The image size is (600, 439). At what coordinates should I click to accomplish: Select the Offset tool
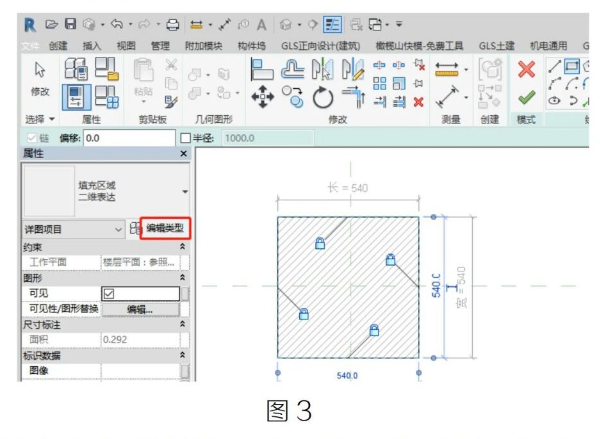[x=292, y=69]
